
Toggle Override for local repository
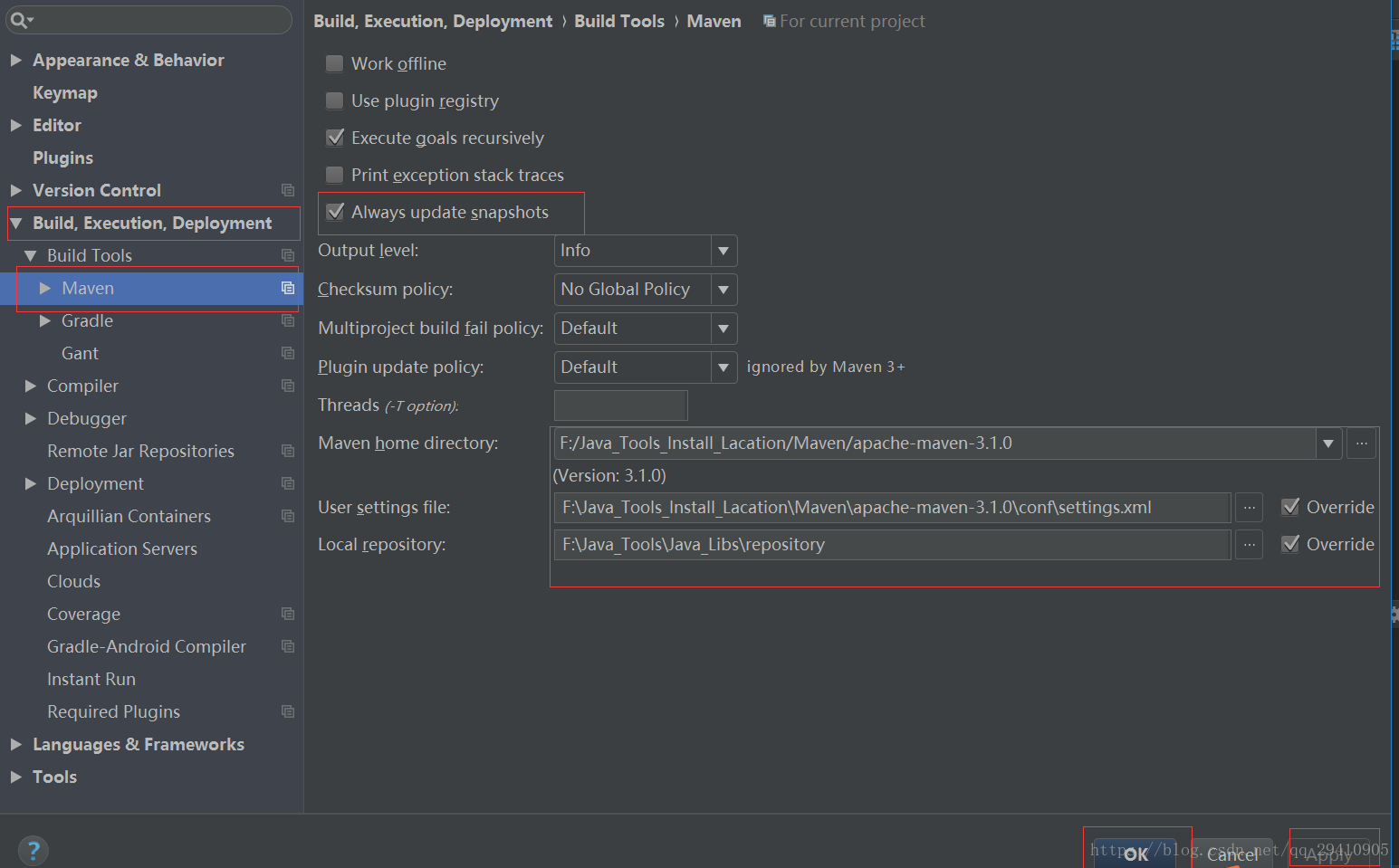click(1291, 544)
